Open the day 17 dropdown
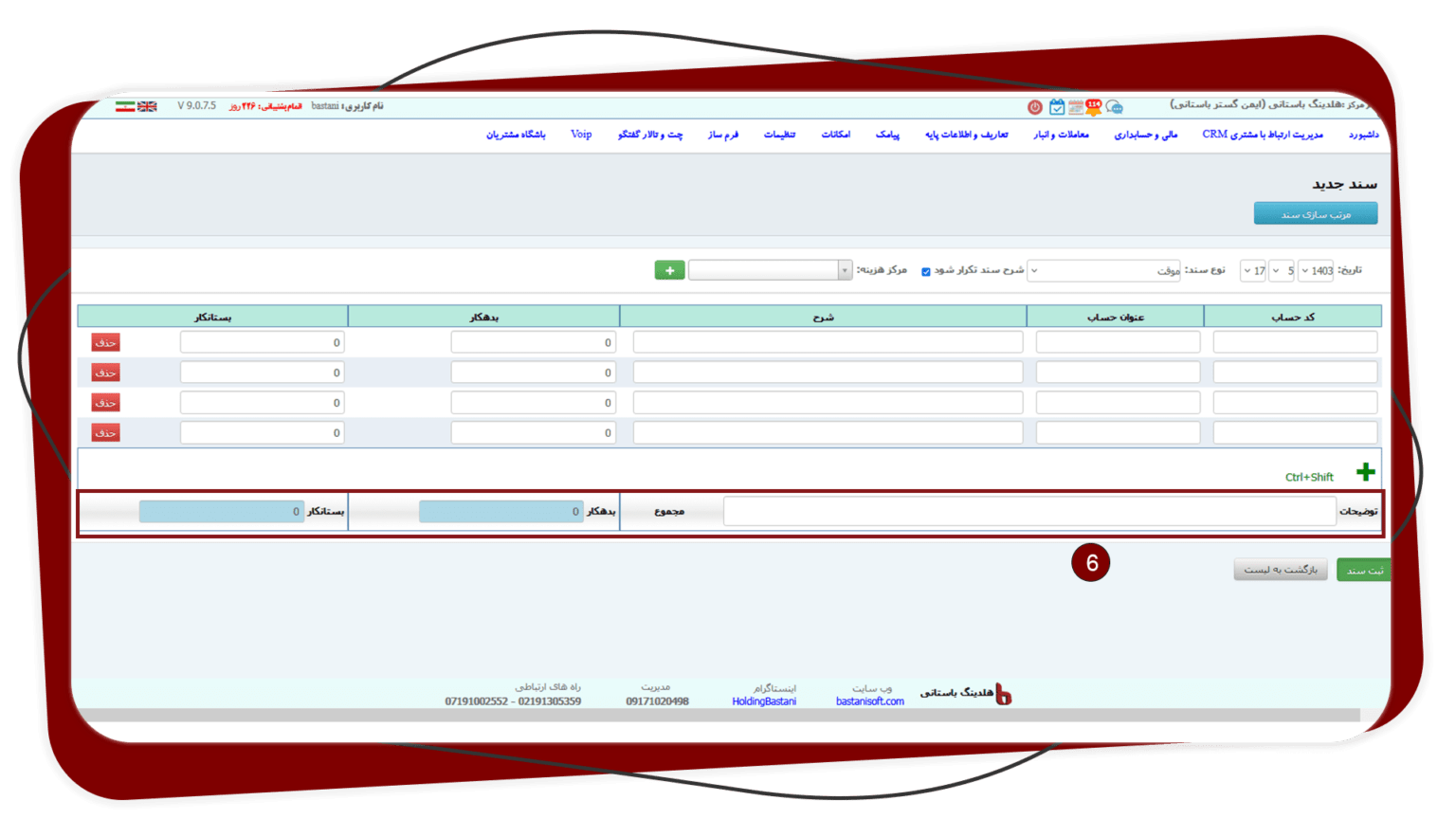 [1252, 270]
